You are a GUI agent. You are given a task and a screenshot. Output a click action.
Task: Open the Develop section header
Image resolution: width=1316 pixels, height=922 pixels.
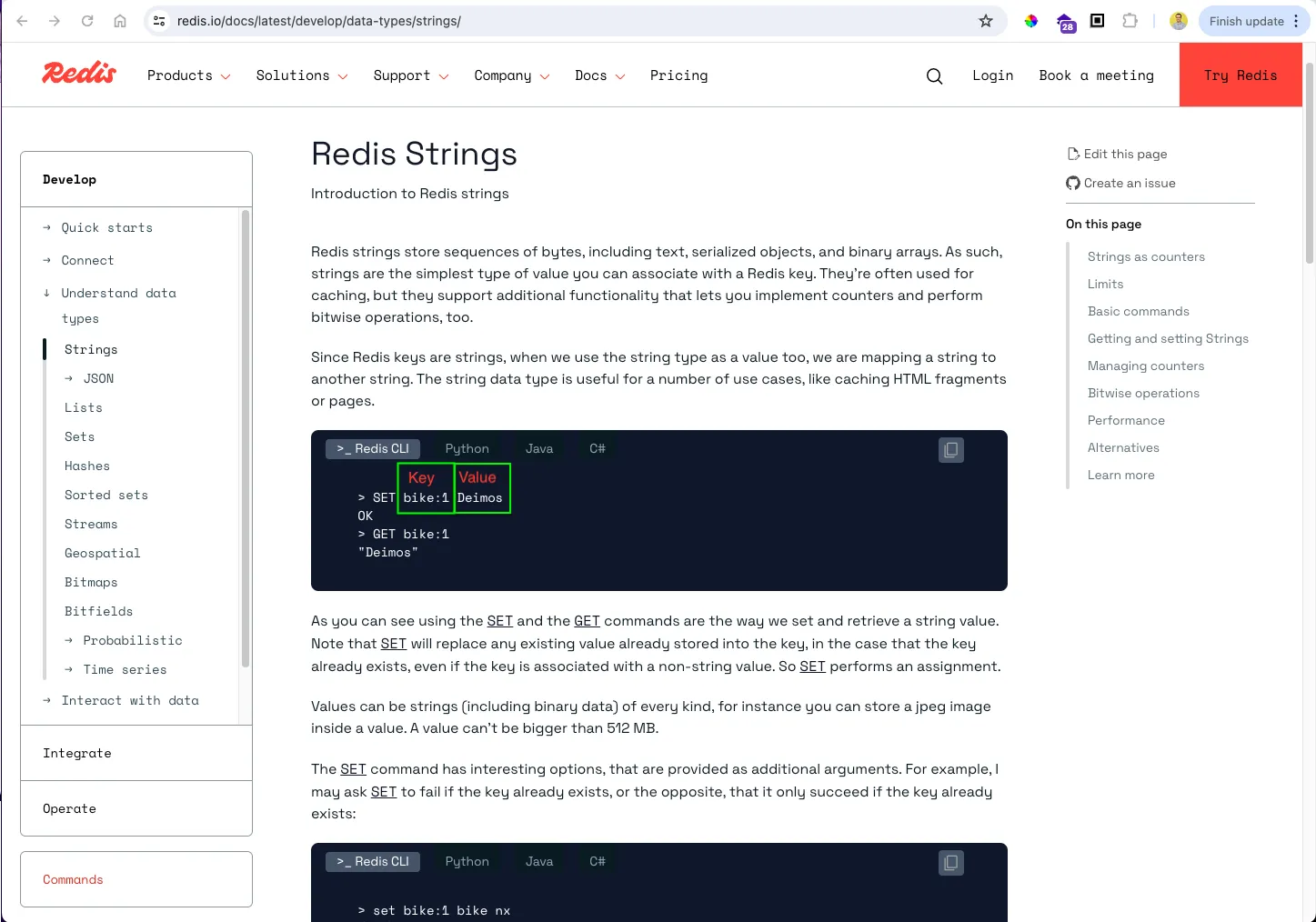click(x=136, y=180)
